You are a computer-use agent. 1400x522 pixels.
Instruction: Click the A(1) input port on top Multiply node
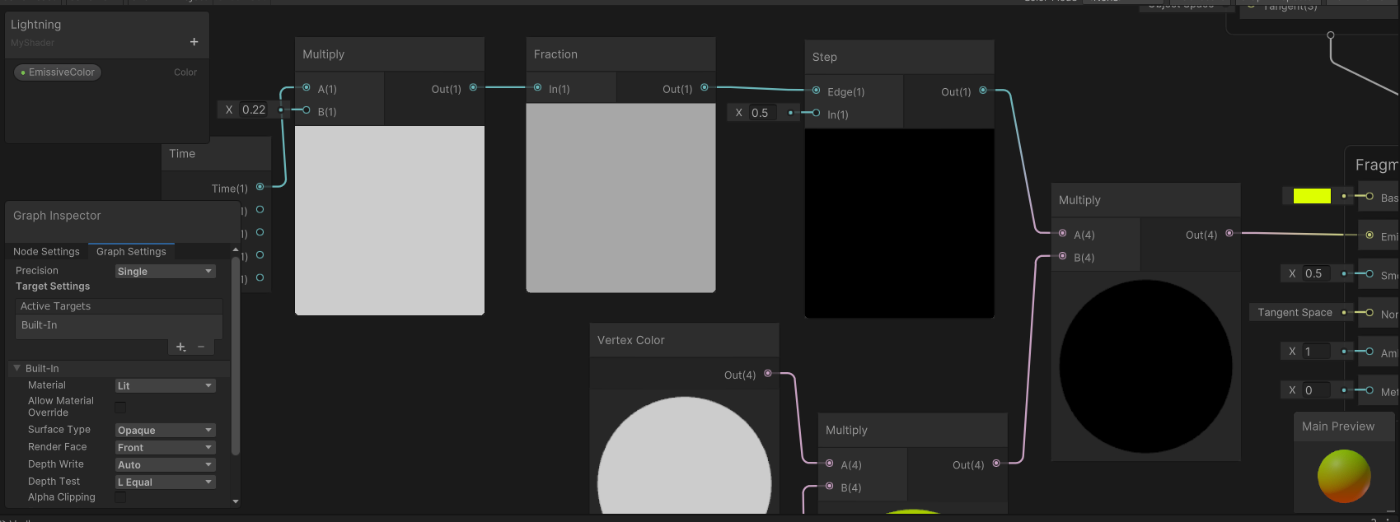pos(306,88)
